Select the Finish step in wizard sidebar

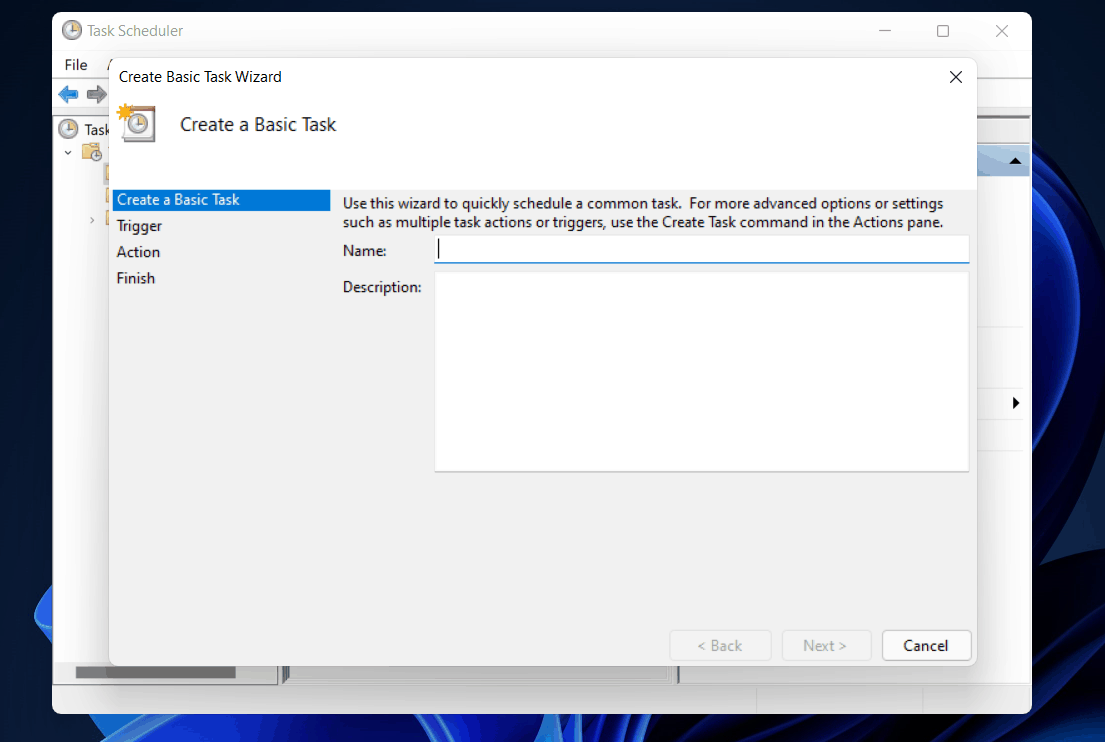[x=135, y=278]
